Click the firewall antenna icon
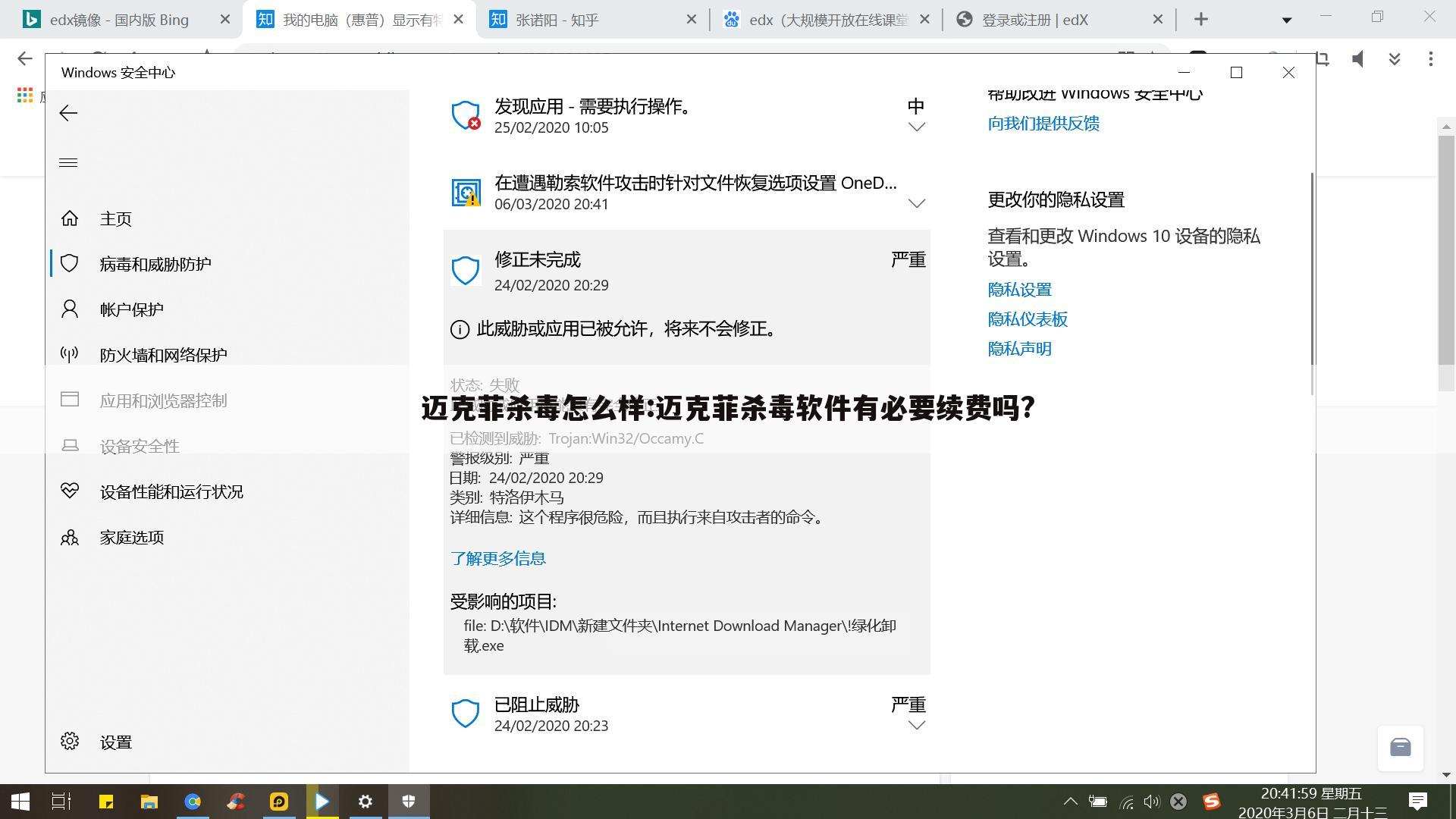The height and width of the screenshot is (819, 1456). coord(70,354)
